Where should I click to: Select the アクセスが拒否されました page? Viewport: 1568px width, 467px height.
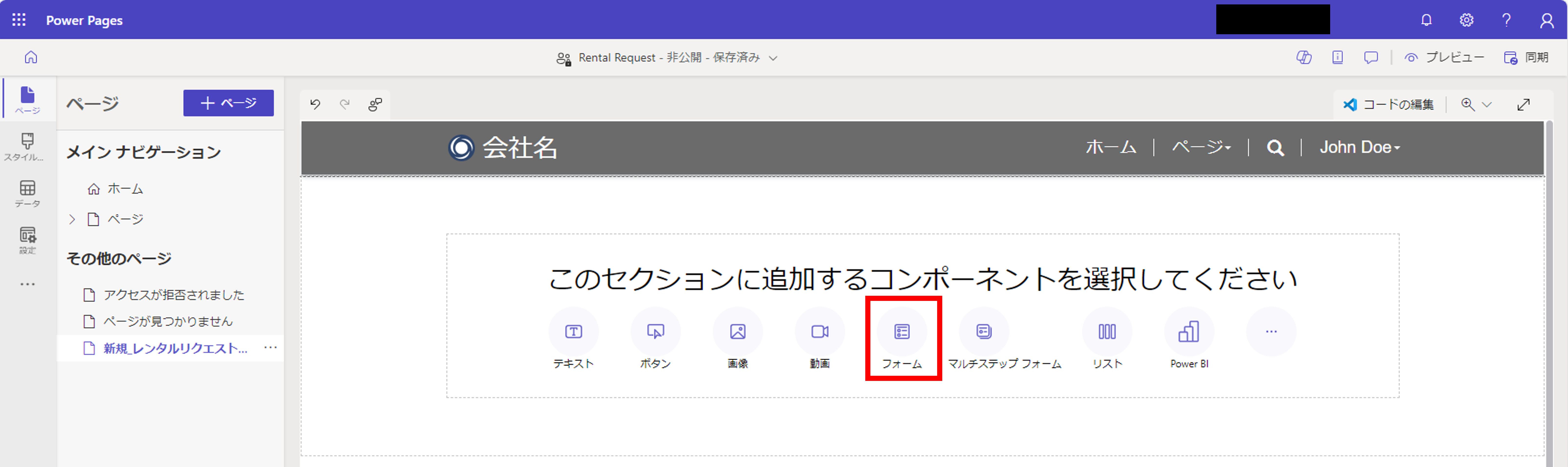click(173, 295)
